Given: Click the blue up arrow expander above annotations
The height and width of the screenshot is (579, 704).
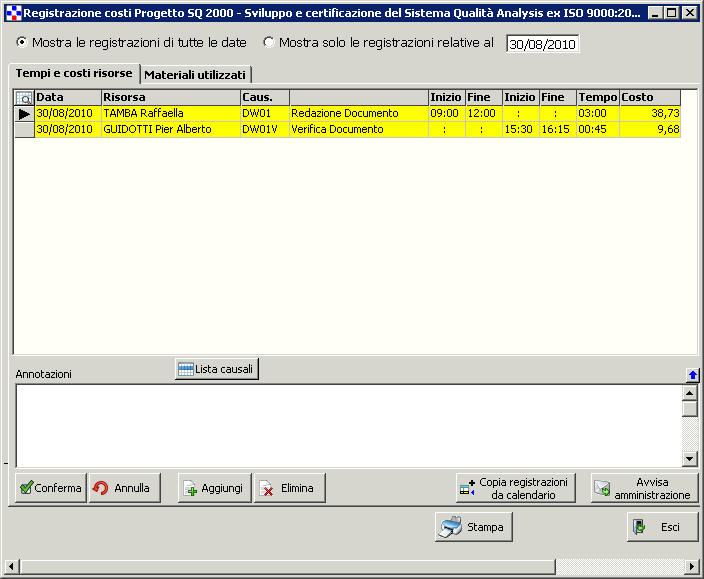Looking at the screenshot, I should [692, 374].
